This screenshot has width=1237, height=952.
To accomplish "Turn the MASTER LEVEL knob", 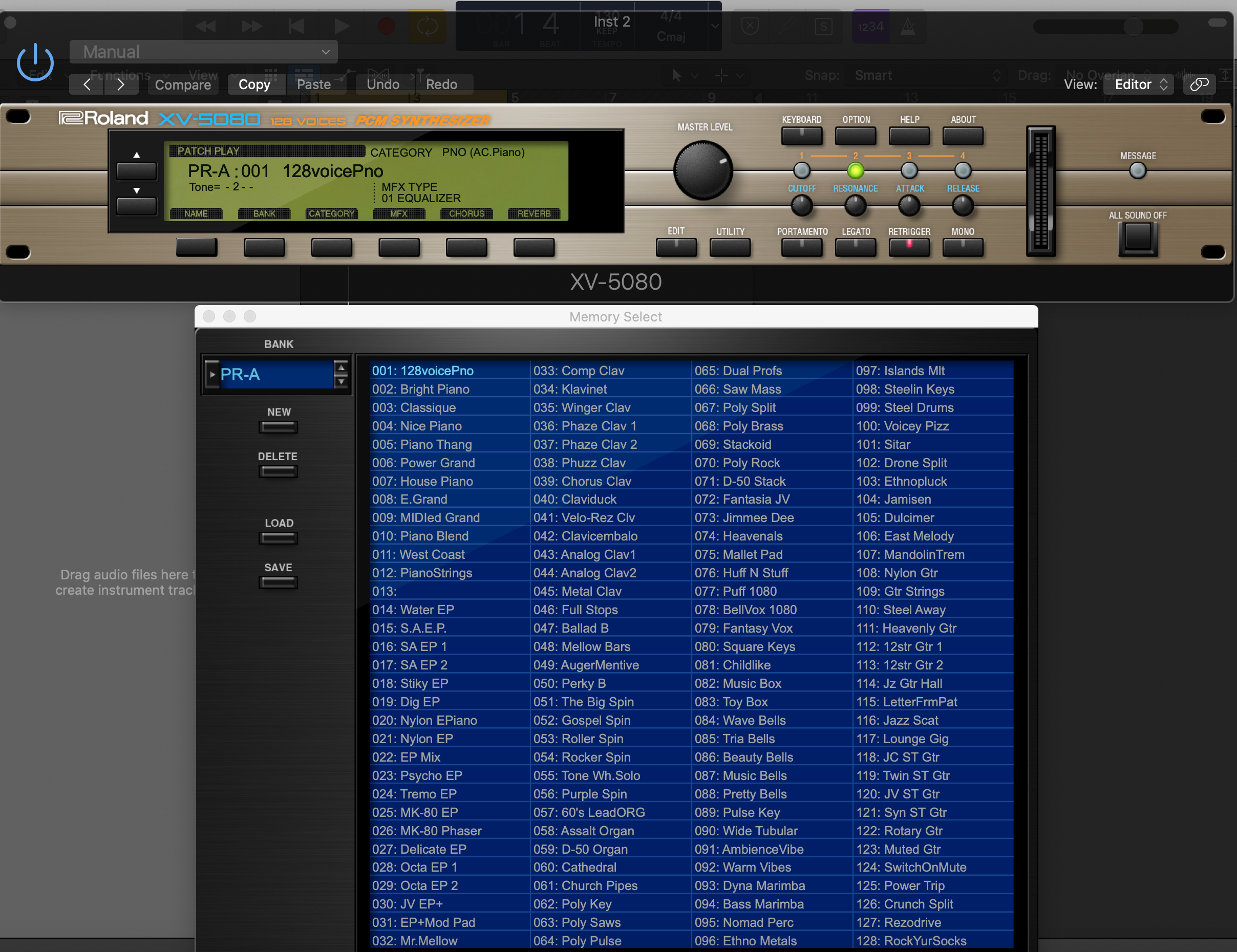I will point(703,170).
